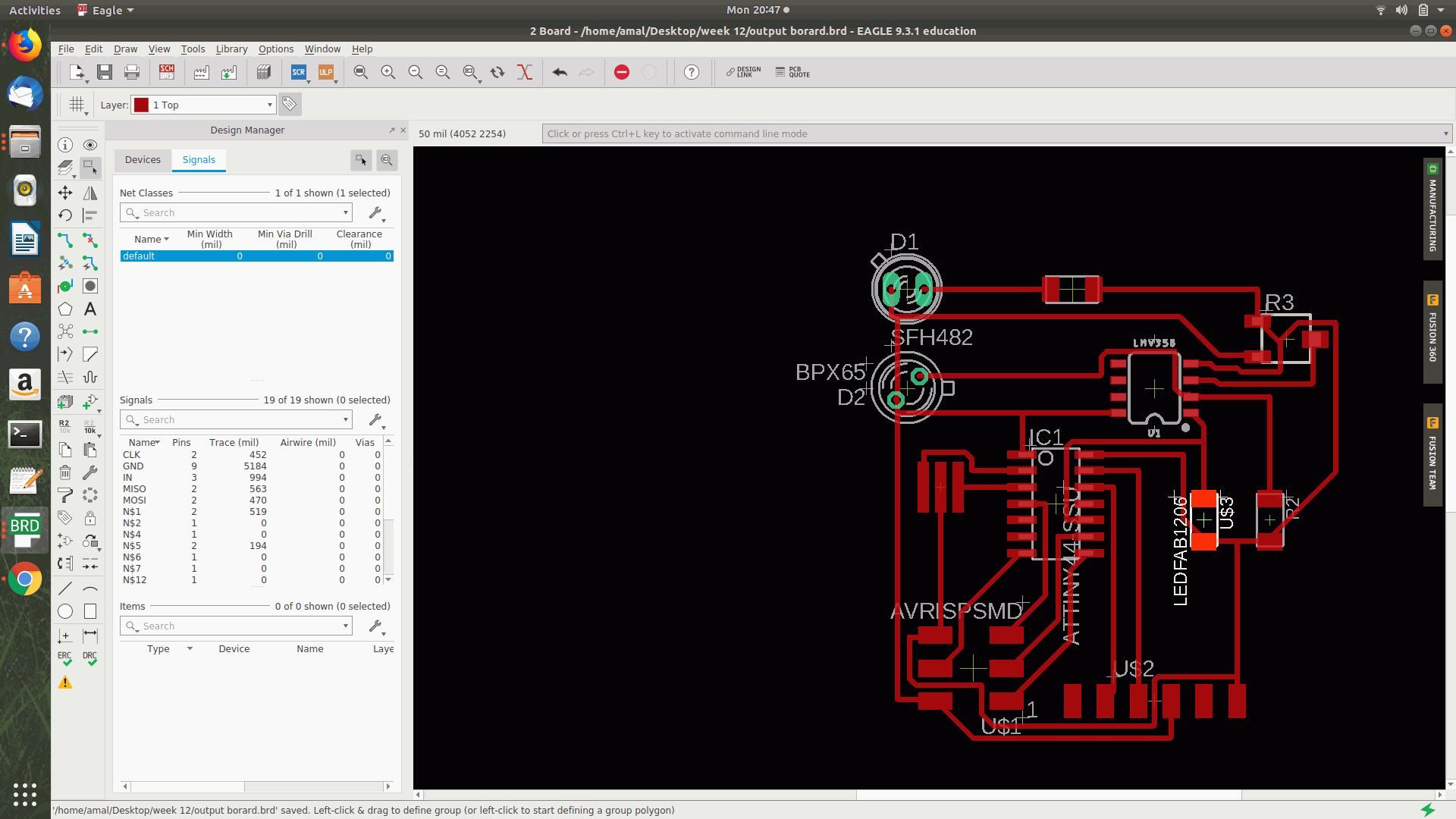Select the Polygon tool
1456x819 pixels.
point(65,309)
